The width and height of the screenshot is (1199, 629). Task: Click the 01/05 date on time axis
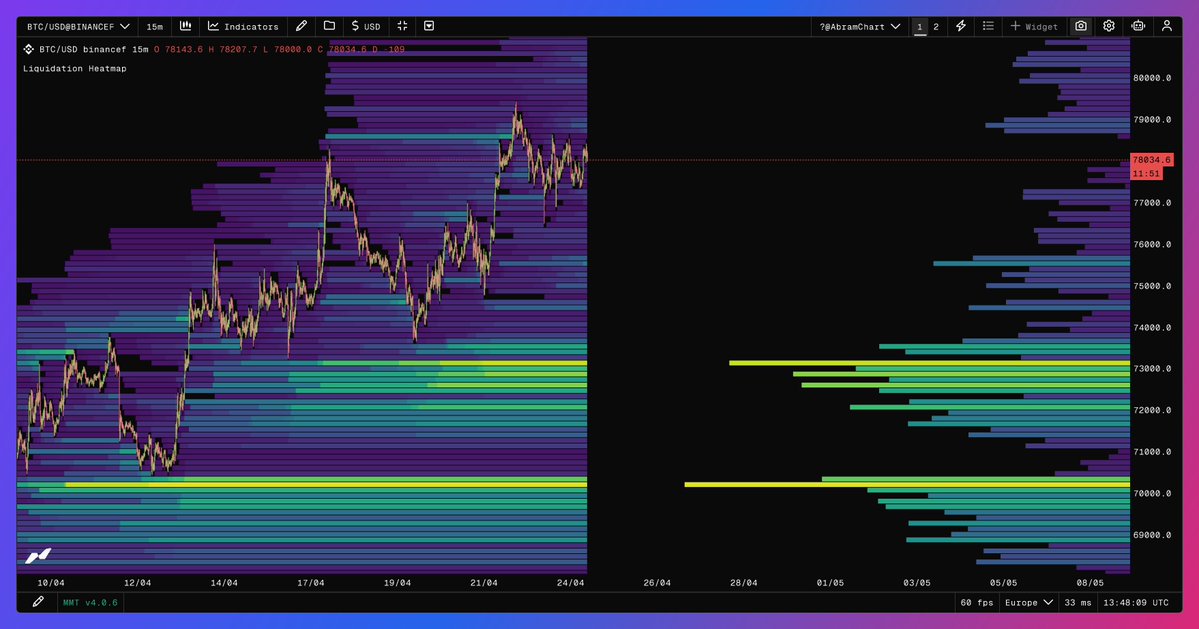[830, 583]
